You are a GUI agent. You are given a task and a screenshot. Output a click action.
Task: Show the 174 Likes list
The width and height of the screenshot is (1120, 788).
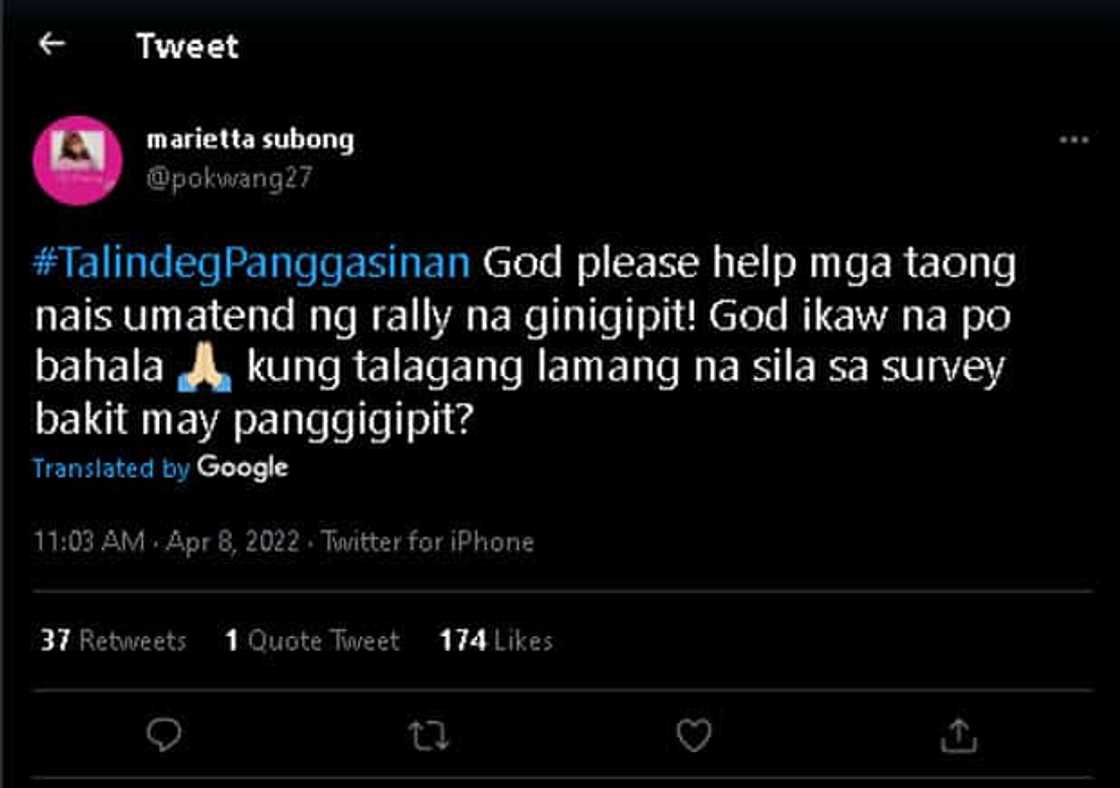click(x=496, y=640)
